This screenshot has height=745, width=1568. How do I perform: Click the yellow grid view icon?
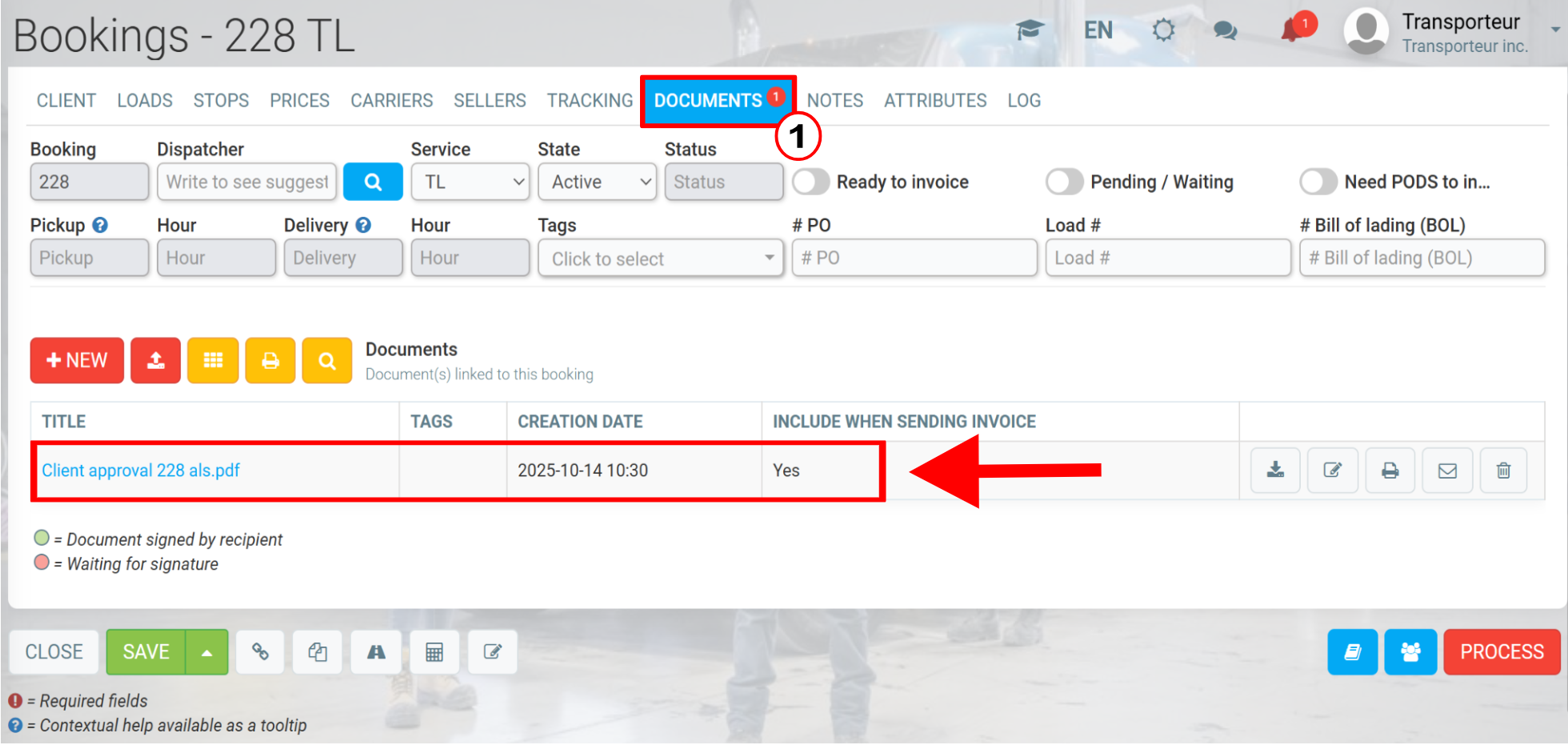pos(213,360)
